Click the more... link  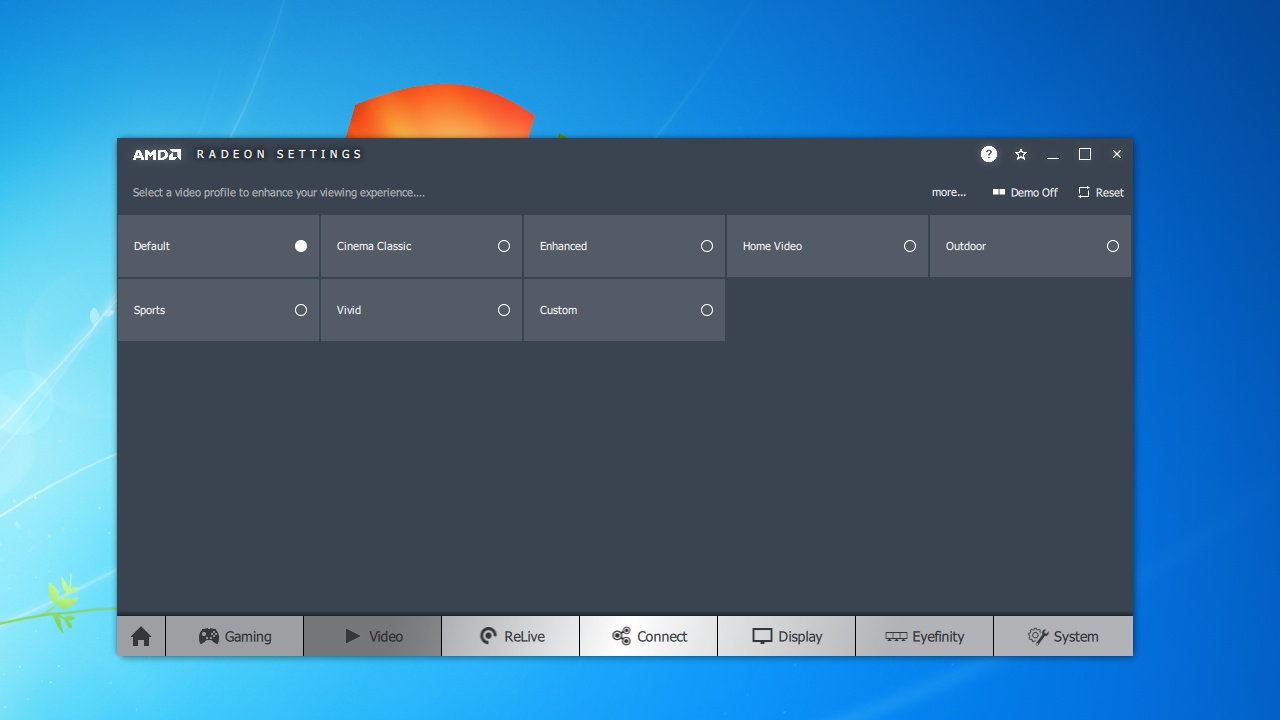click(x=949, y=192)
